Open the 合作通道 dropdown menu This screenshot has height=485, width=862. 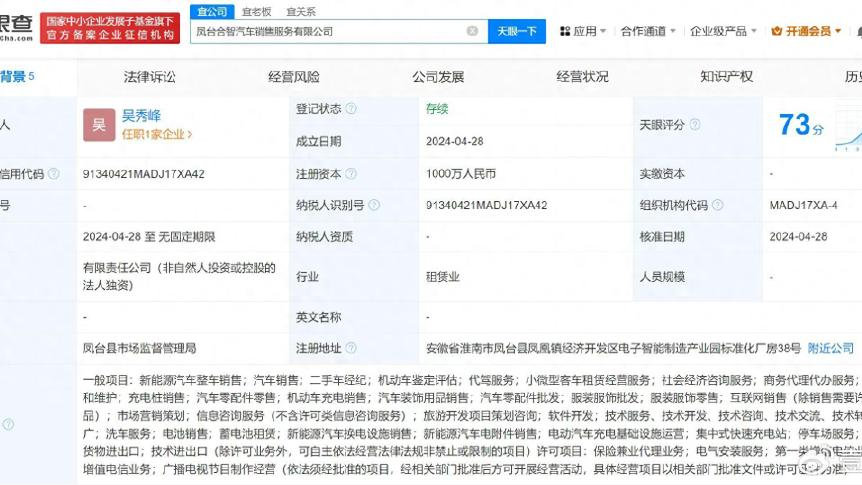tap(648, 31)
